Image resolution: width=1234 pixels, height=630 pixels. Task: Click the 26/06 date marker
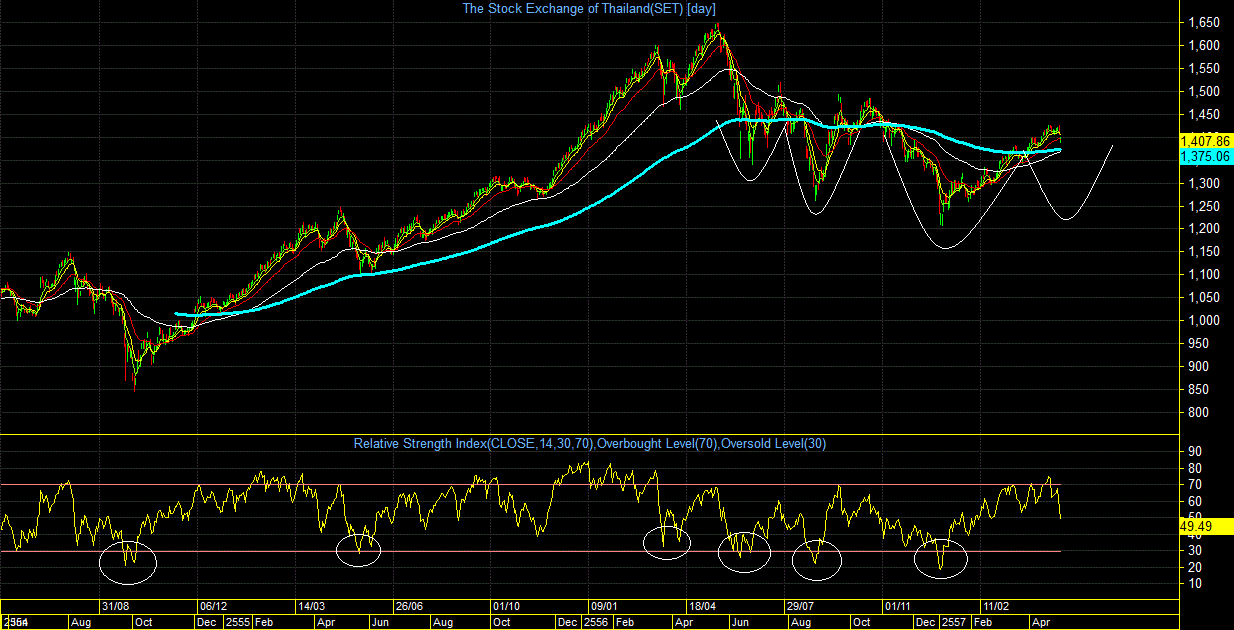409,606
